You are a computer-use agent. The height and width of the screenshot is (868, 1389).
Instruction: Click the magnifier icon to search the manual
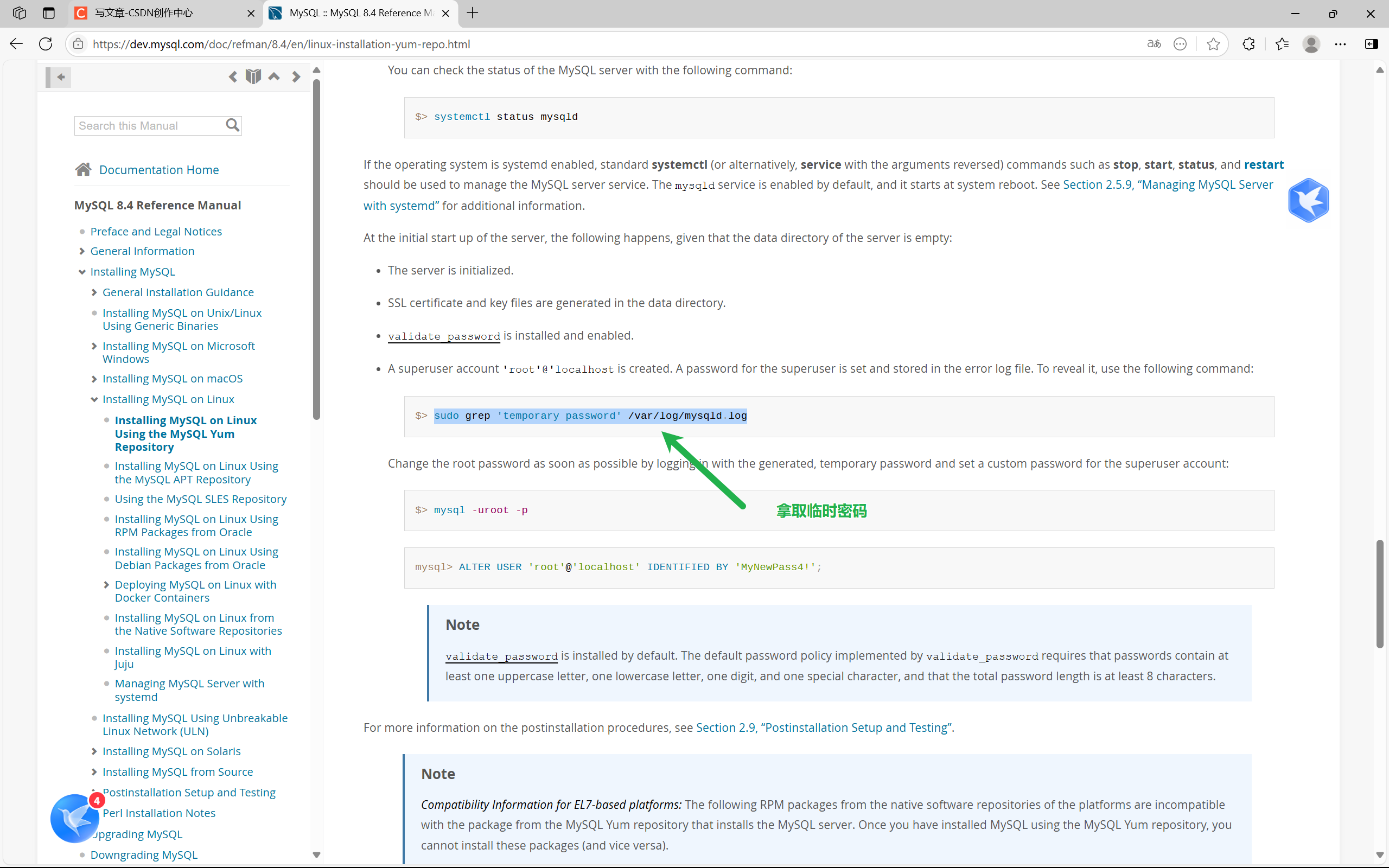[x=232, y=125]
